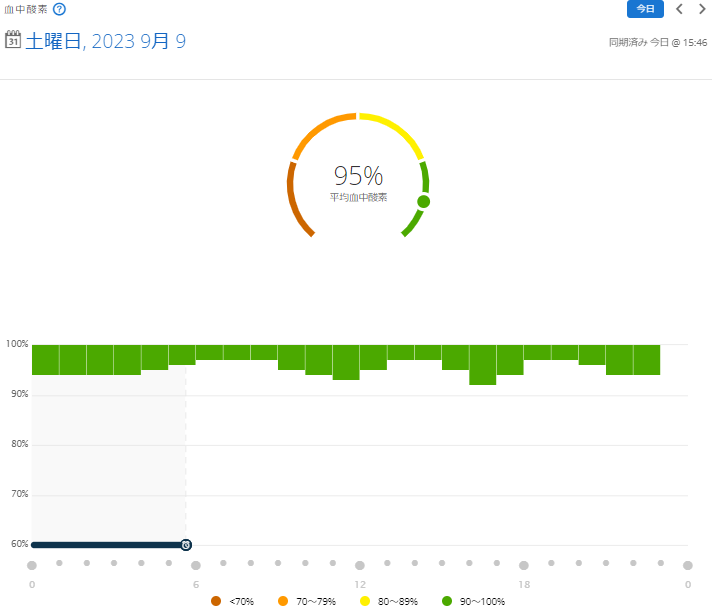The width and height of the screenshot is (712, 613).
Task: Open the calendar date picker icon
Action: coord(13,40)
